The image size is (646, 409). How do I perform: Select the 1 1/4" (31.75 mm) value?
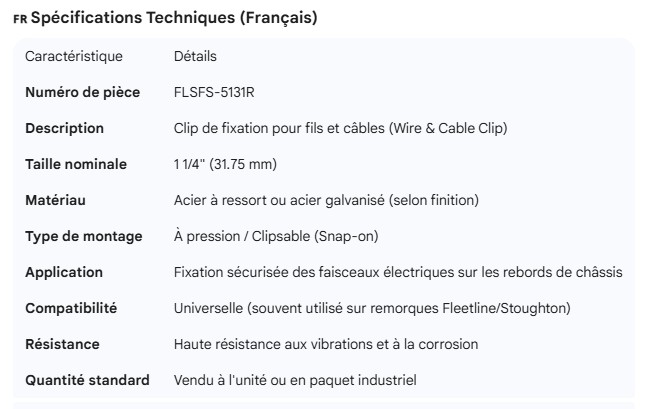225,164
